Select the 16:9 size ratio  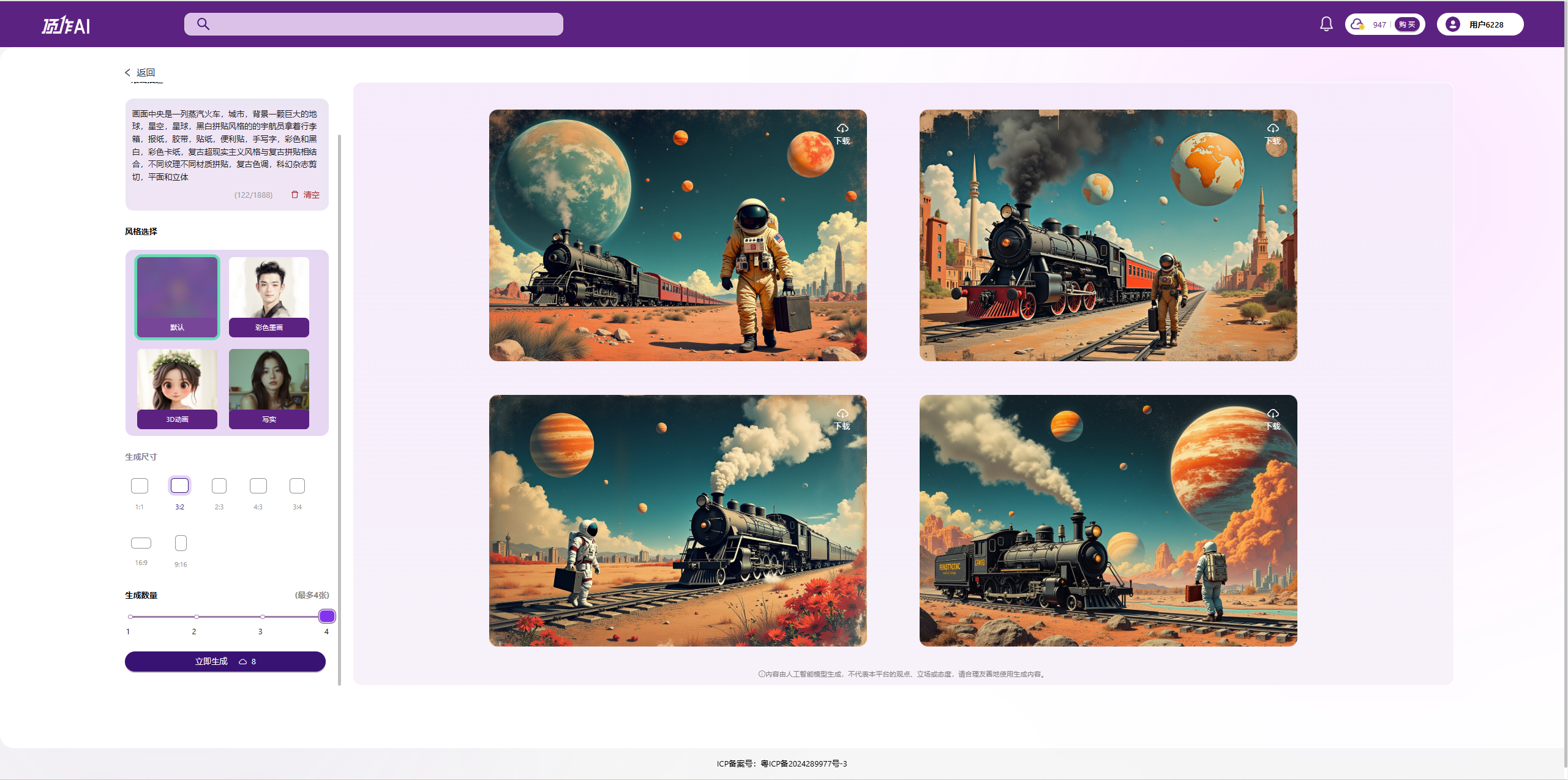point(141,543)
